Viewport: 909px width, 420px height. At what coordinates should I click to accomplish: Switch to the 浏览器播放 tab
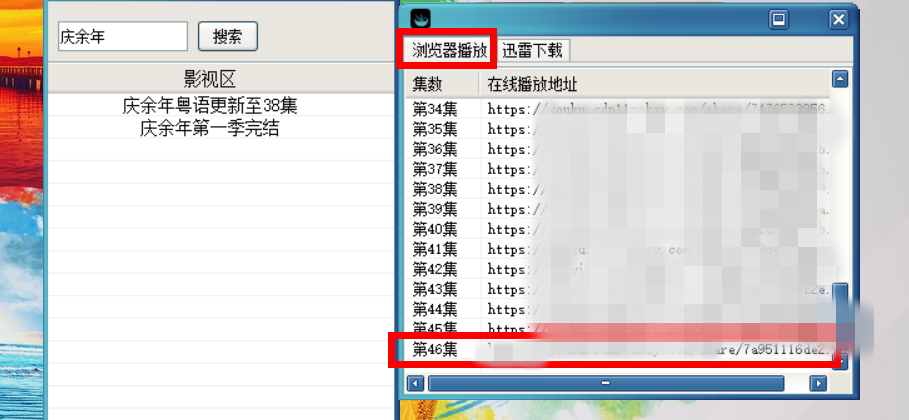(449, 50)
